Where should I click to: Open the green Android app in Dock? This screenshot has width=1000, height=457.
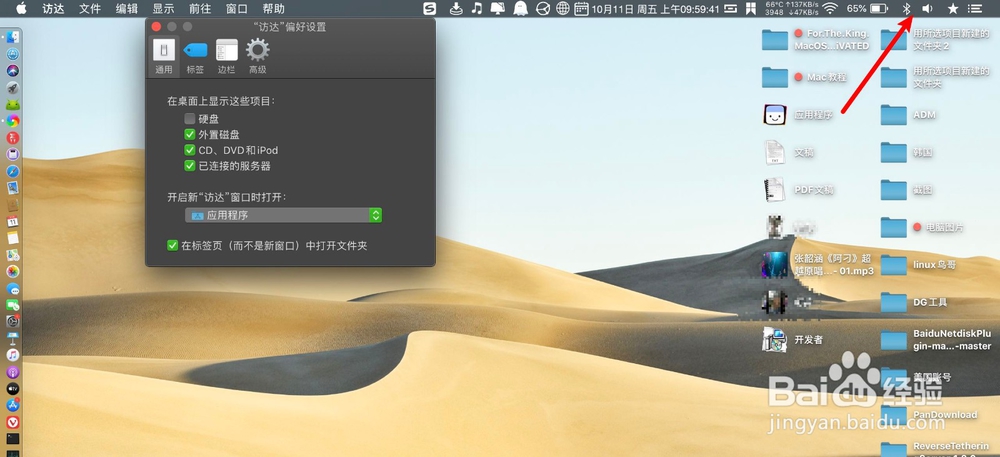(13, 104)
